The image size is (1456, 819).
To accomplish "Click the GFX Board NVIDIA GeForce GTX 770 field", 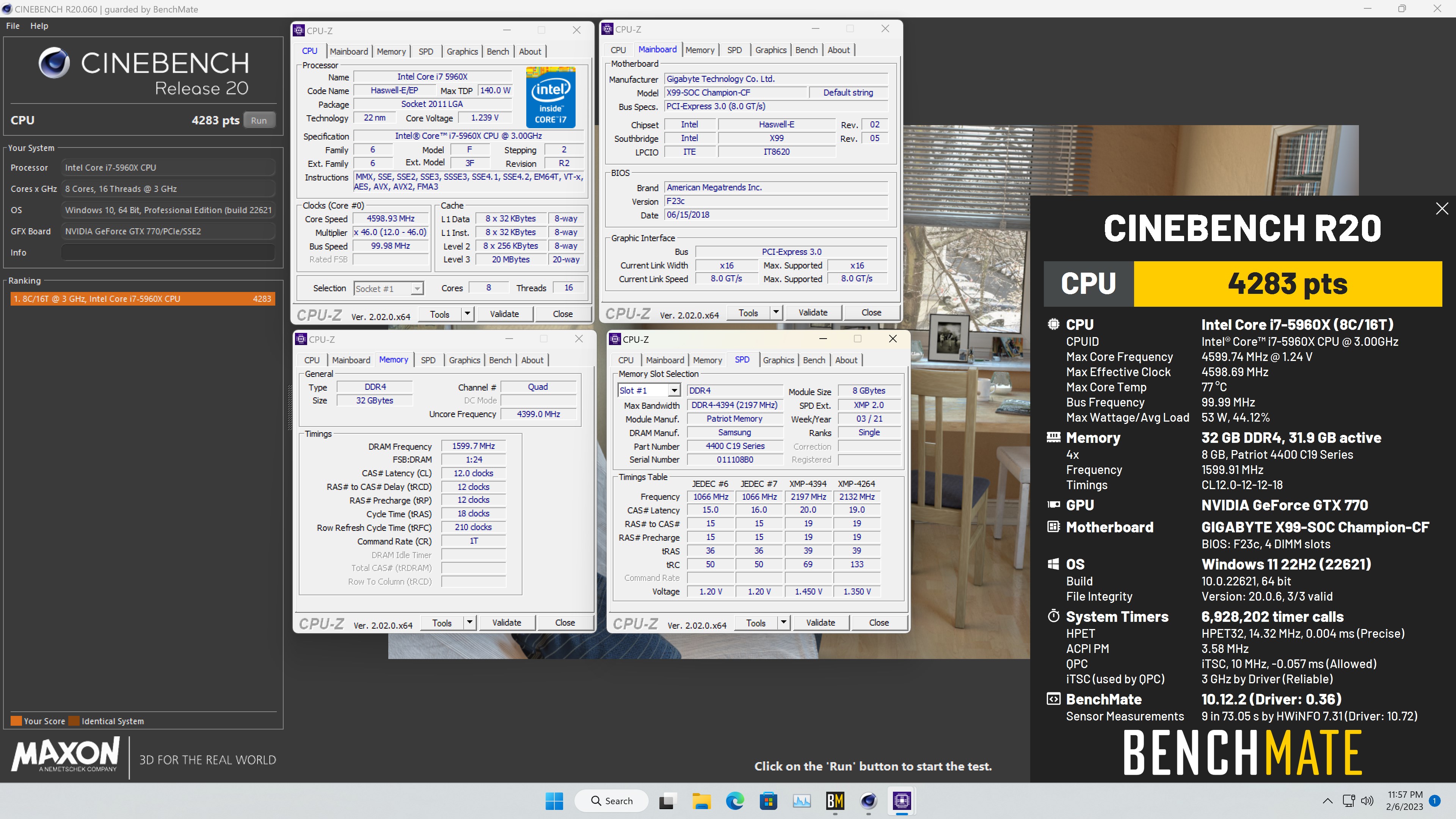I will tap(168, 231).
